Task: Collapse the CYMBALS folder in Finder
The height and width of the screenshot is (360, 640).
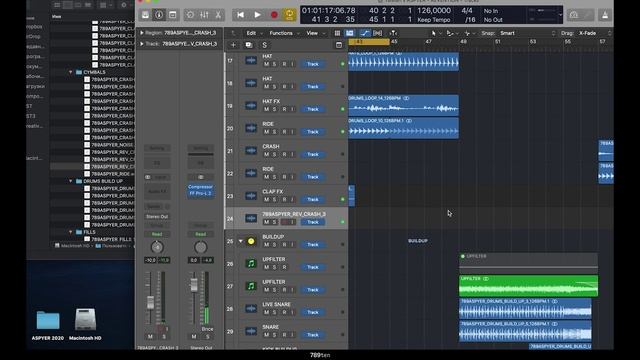Action: [71, 72]
